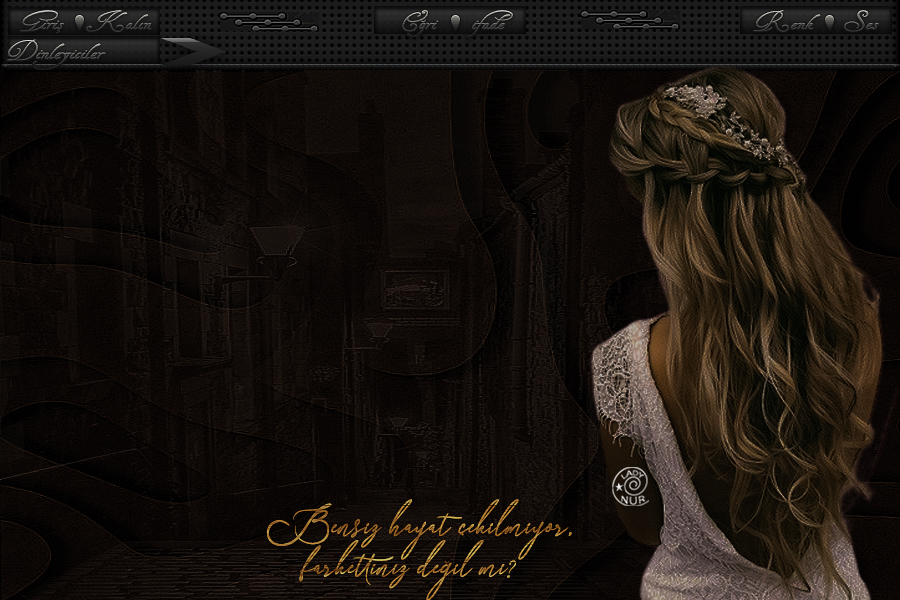Click the Giriş button
Screen dimensions: 900x600
coord(42,22)
